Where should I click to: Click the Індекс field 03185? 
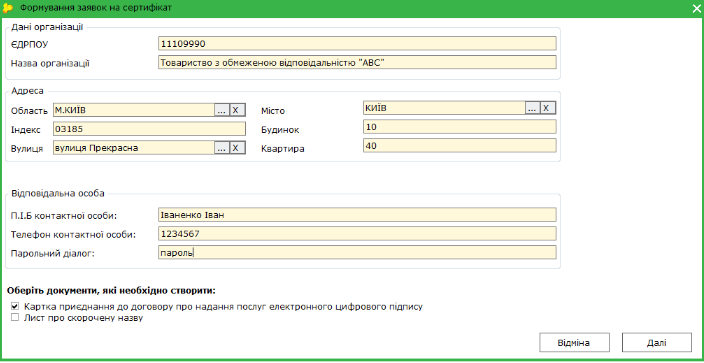150,129
